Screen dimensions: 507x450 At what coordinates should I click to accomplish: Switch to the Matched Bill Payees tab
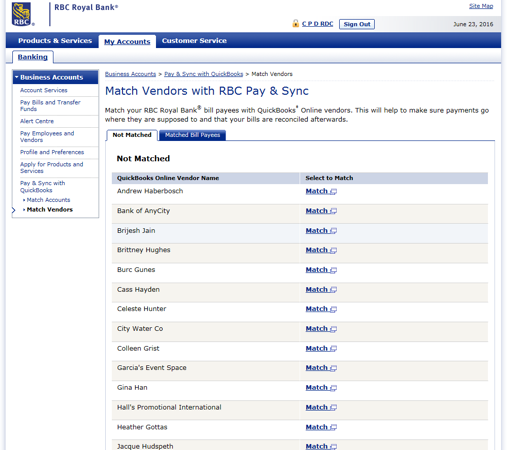click(192, 135)
